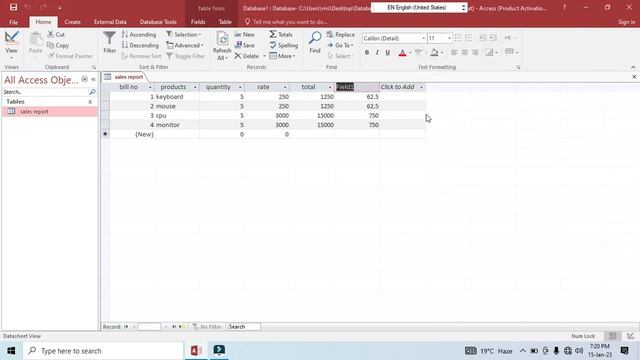This screenshot has height=360, width=640.
Task: Center the text alignment
Action: click(x=464, y=52)
